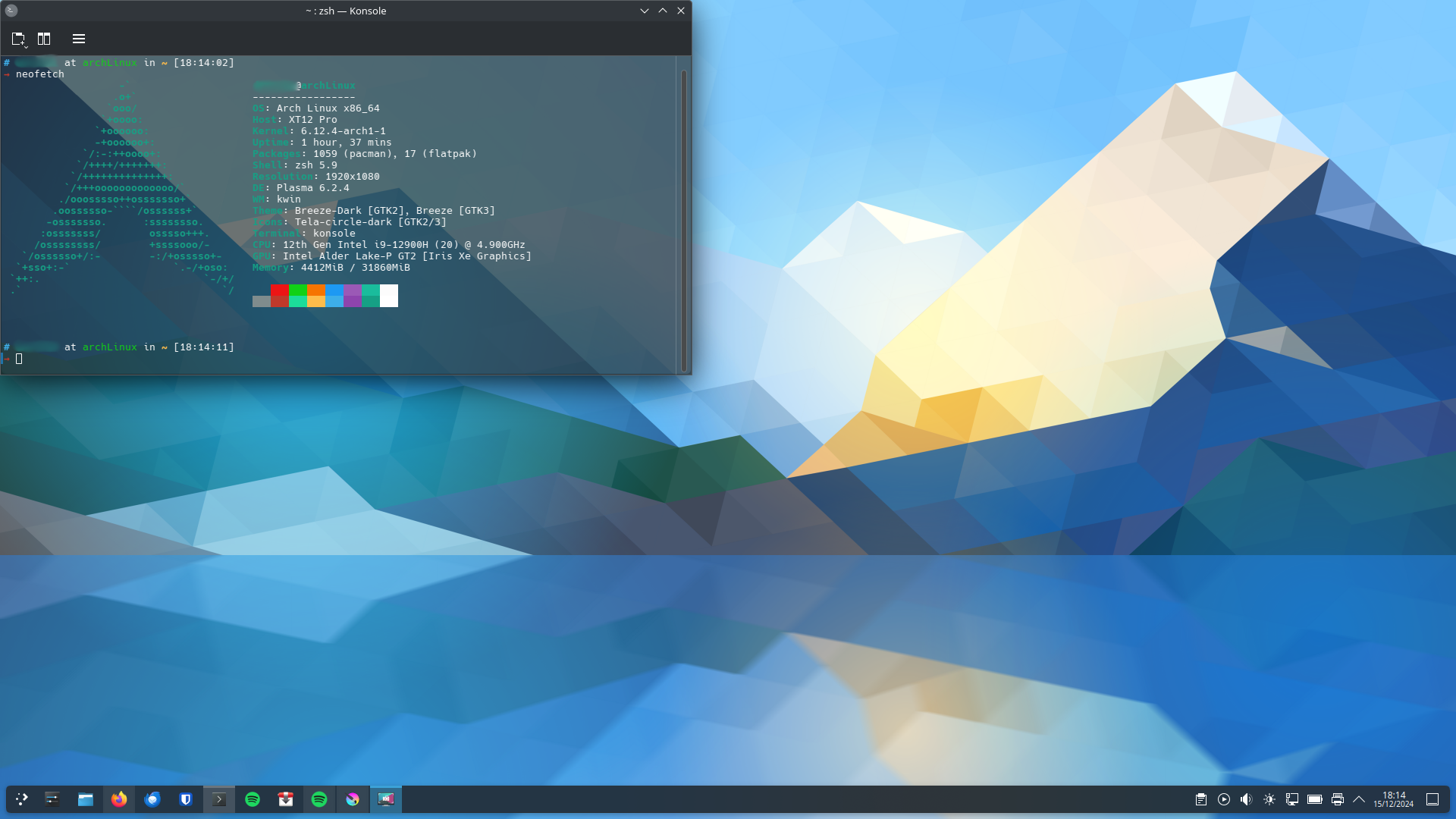Open the Dolphin file manager icon
Viewport: 1456px width, 819px height.
coord(86,799)
